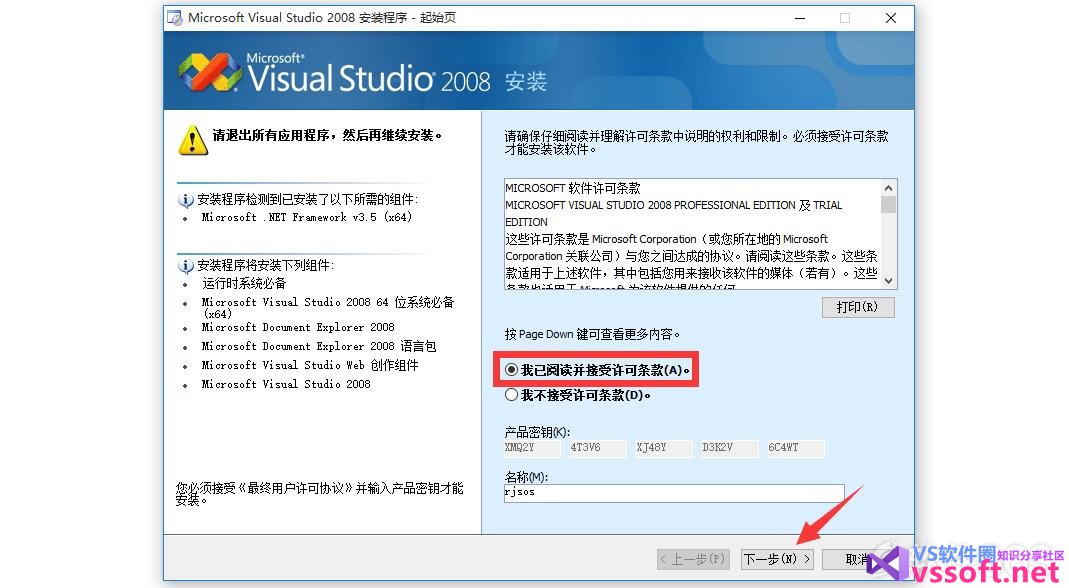Screen dimensions: 1069x588
Task: Click the 按 Page Down 键可查看更多内容 hint text
Action: tap(592, 334)
